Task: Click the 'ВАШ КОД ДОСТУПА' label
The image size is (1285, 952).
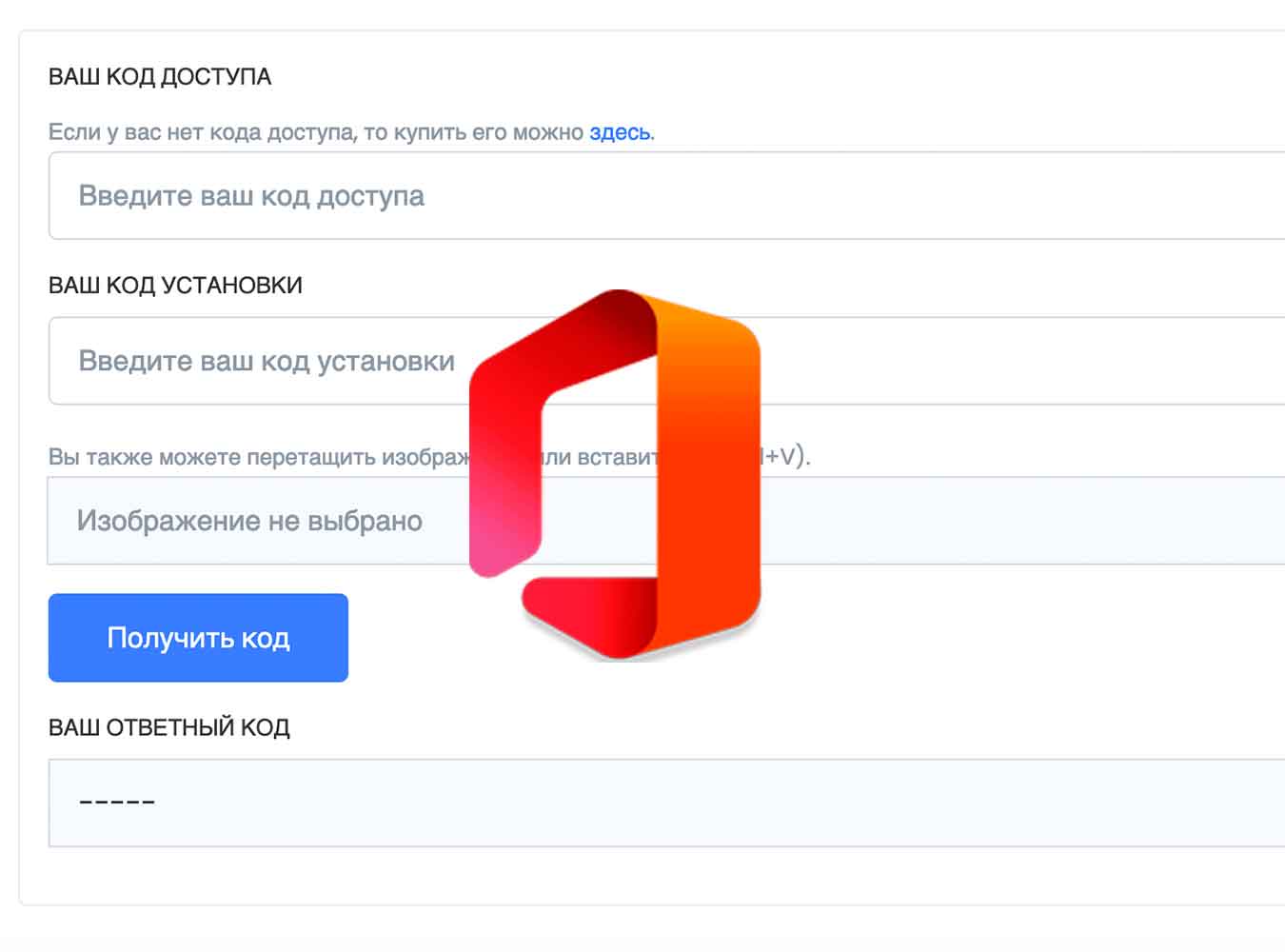Action: (x=160, y=77)
